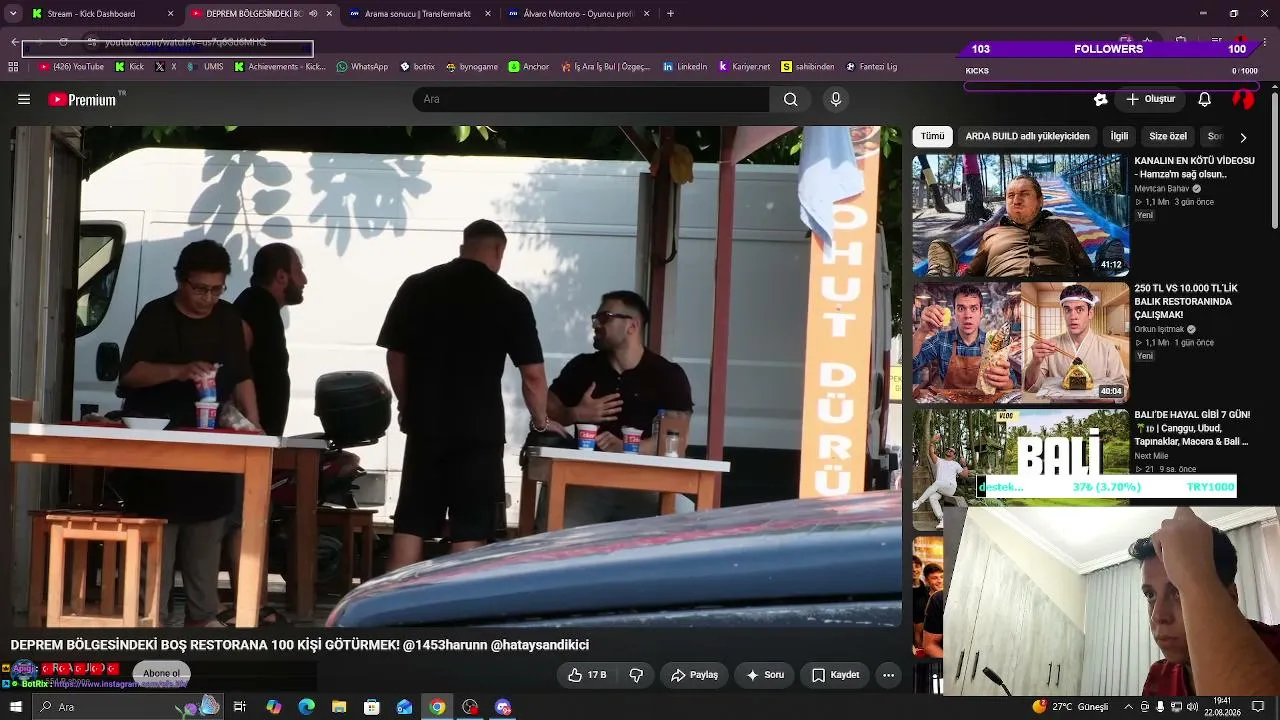Screen dimensions: 1280x720
Task: Open the WhatsApp bookmark
Action: click(362, 67)
